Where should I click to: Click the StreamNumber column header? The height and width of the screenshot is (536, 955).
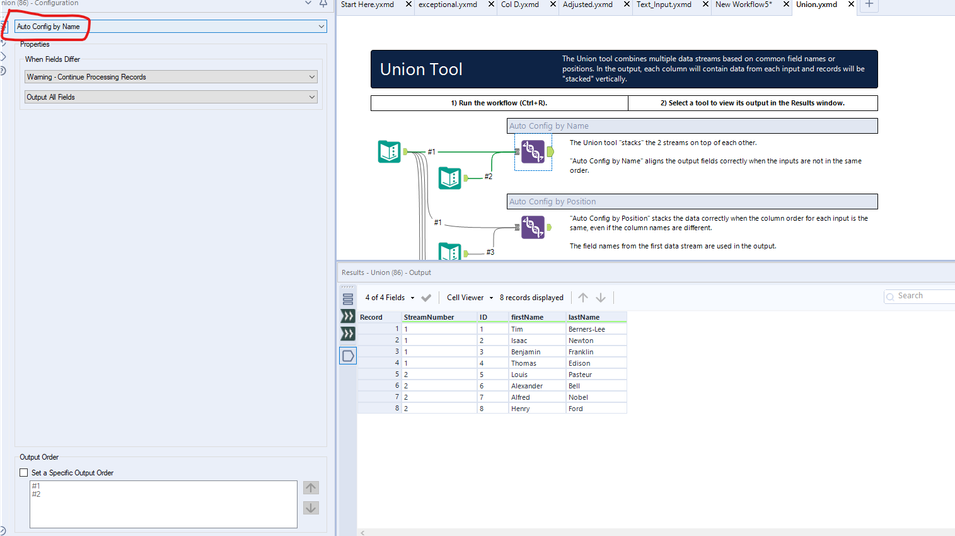click(x=439, y=317)
